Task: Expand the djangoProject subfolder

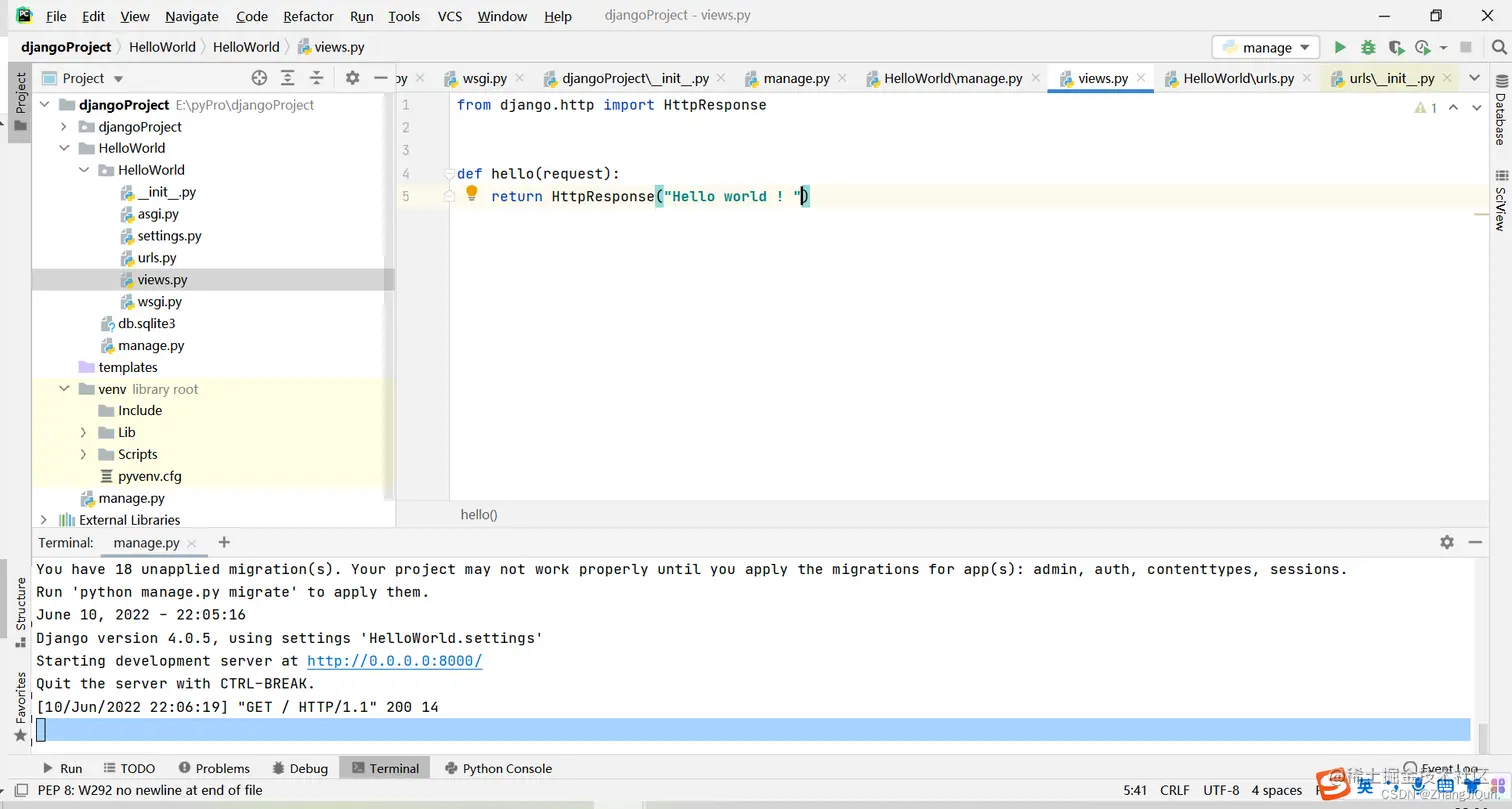Action: [64, 127]
